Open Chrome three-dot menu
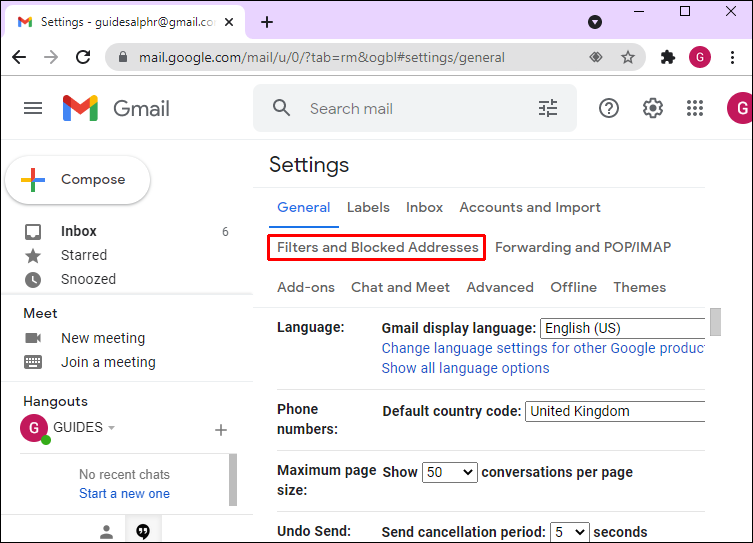Viewport: 753px width, 543px height. 732,57
